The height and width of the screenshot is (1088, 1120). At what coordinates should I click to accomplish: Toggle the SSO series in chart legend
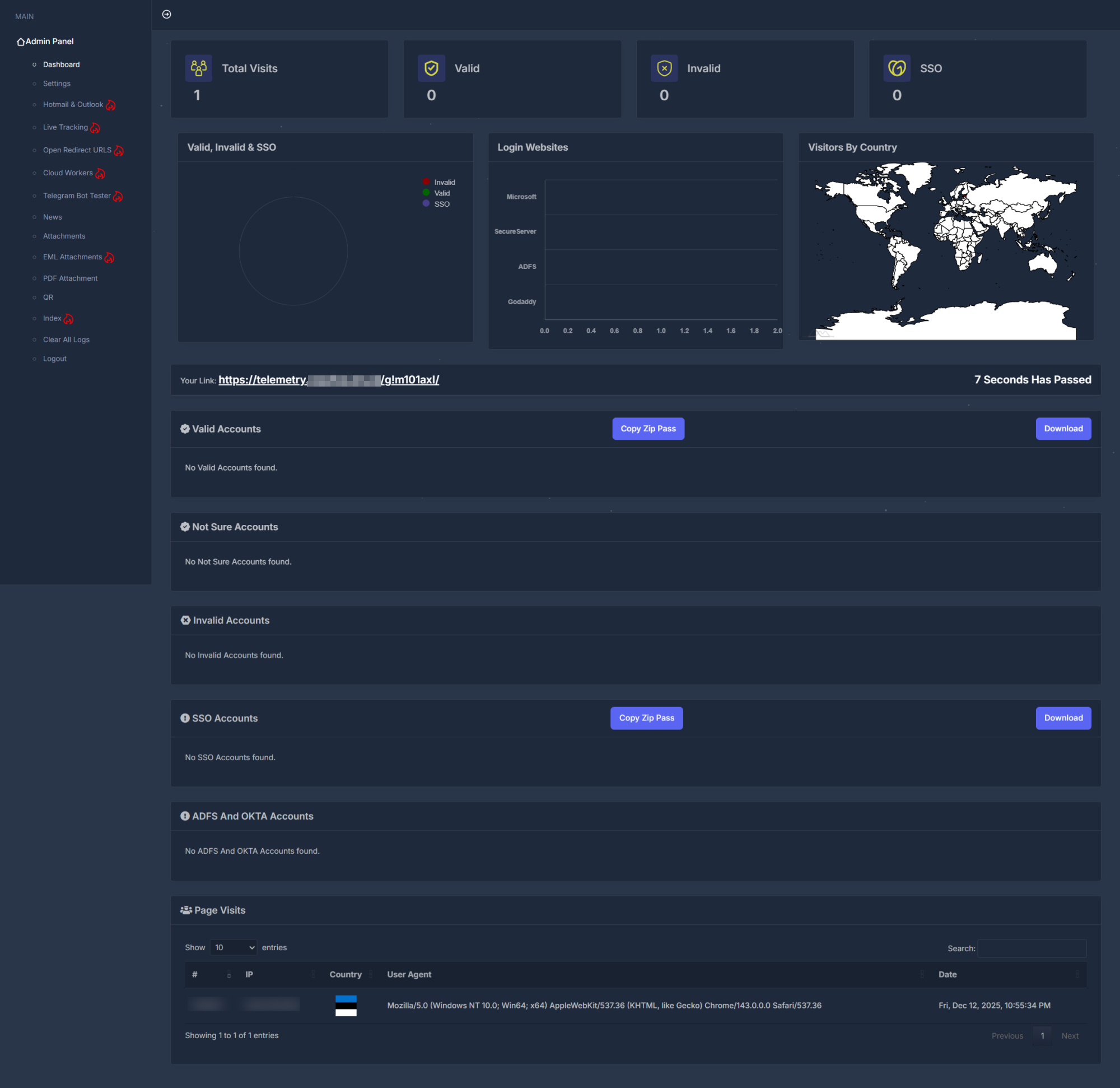coord(442,204)
